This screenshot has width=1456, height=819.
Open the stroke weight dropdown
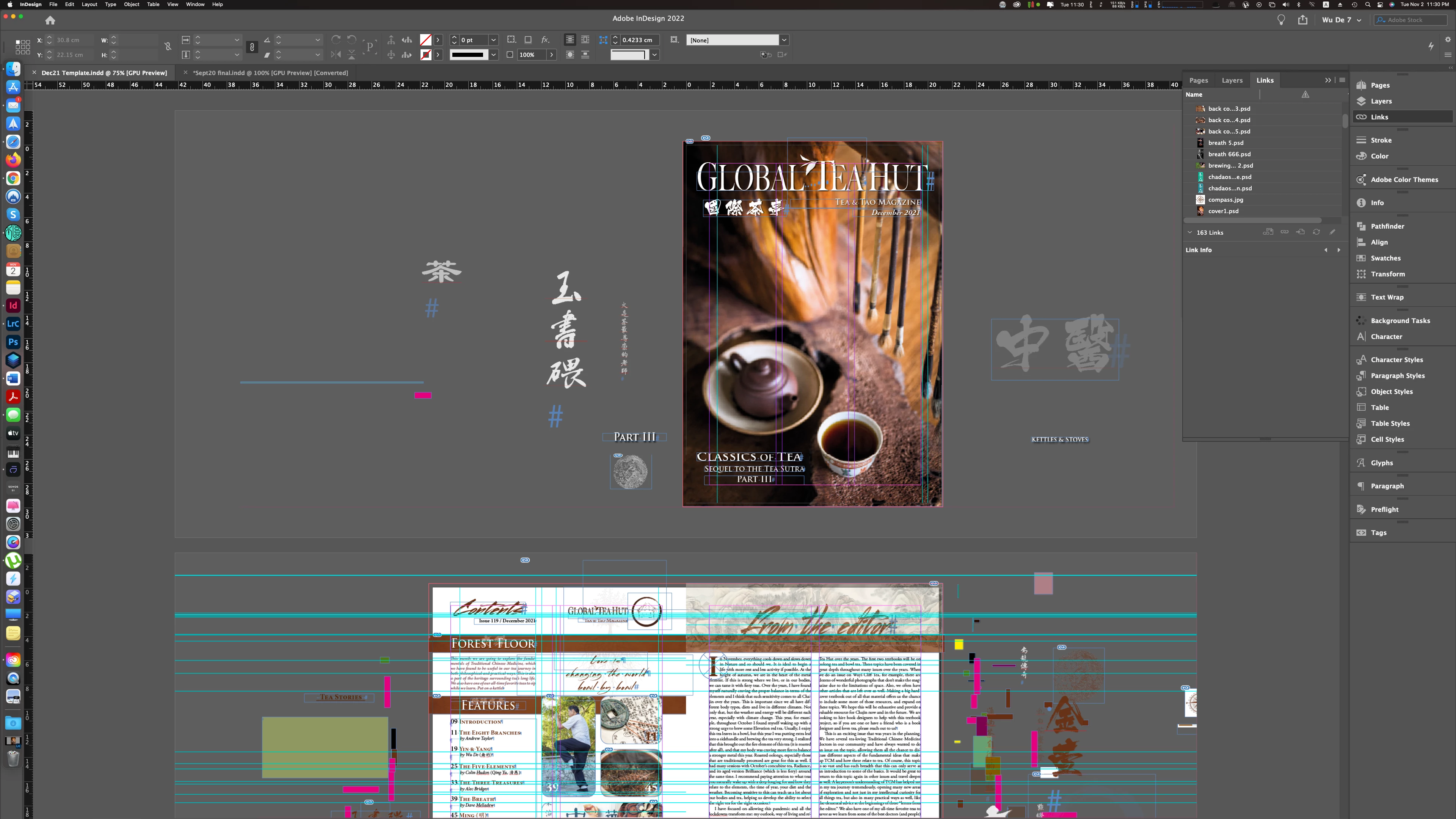(493, 40)
